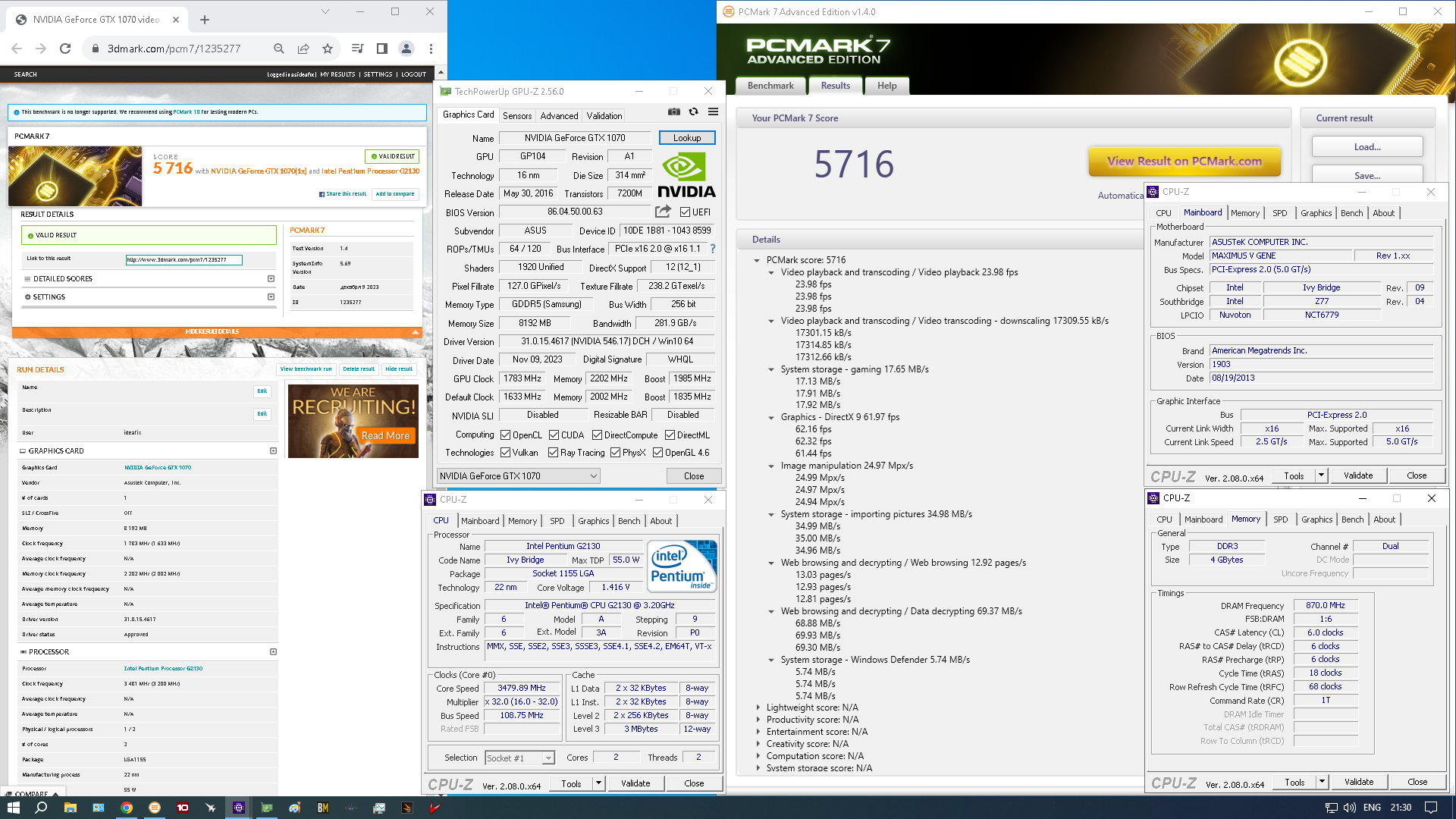Click the Add to compare link
The height and width of the screenshot is (819, 1456).
pyautogui.click(x=395, y=194)
